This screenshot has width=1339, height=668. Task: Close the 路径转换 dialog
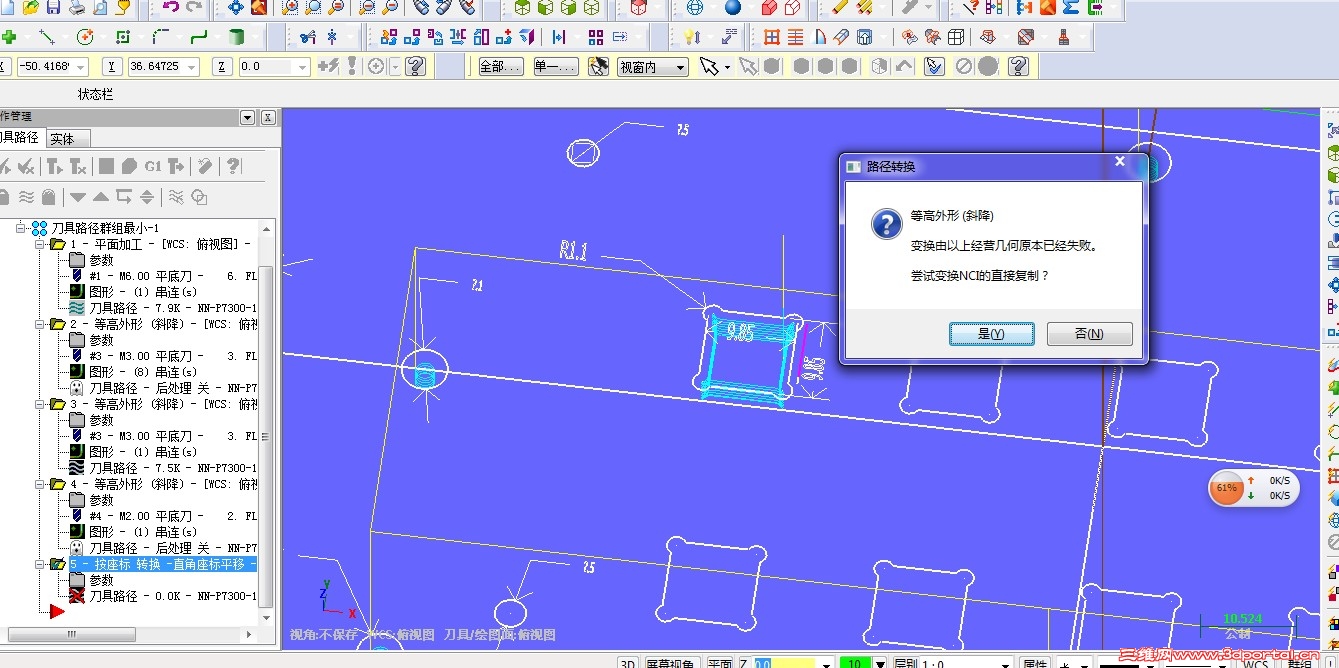[x=1120, y=161]
